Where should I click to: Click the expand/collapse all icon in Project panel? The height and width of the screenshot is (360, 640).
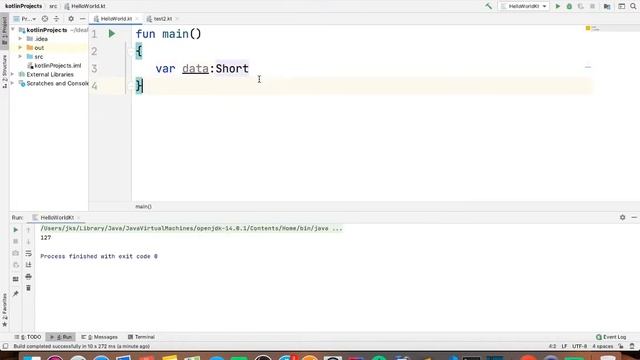[56, 19]
